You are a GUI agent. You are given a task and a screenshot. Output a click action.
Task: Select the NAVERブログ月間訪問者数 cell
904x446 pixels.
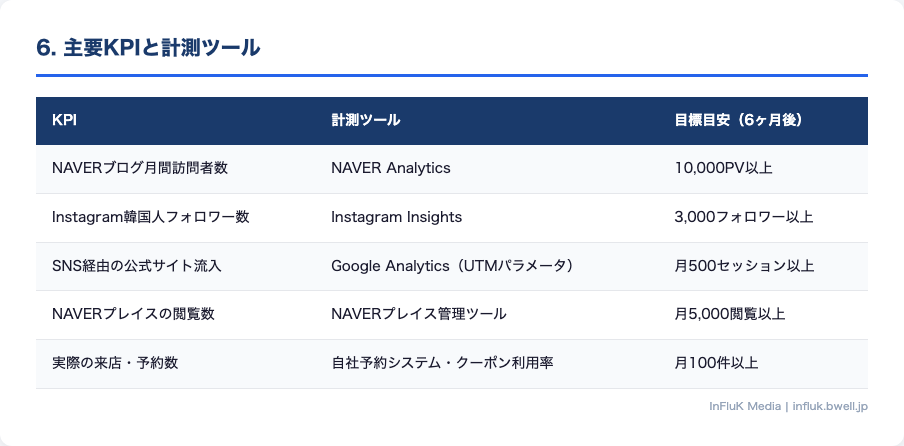tap(140, 168)
